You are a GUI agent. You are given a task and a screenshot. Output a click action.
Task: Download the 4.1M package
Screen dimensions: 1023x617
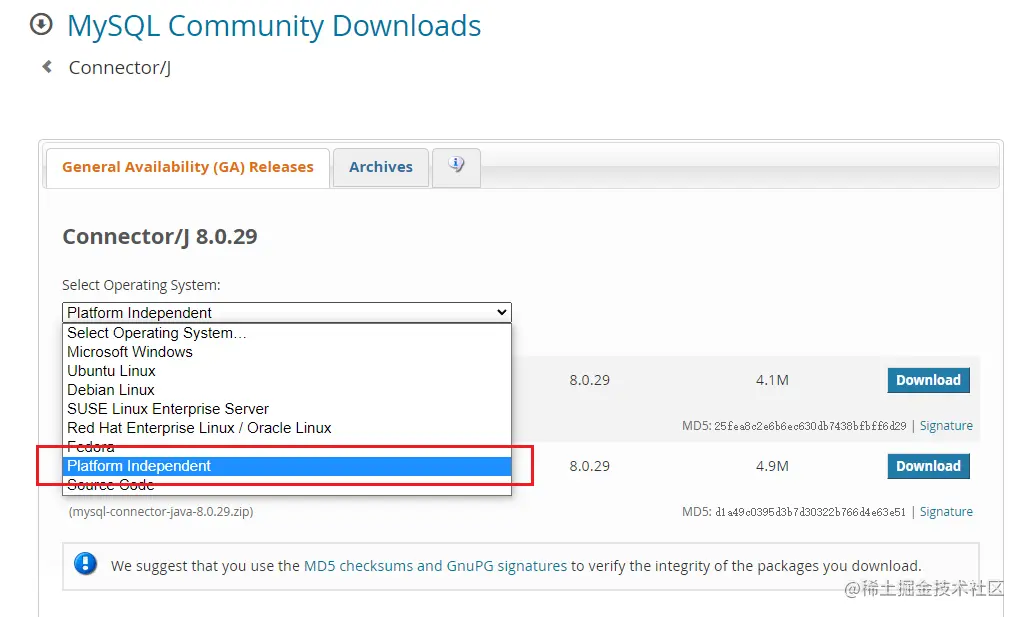pyautogui.click(x=928, y=380)
